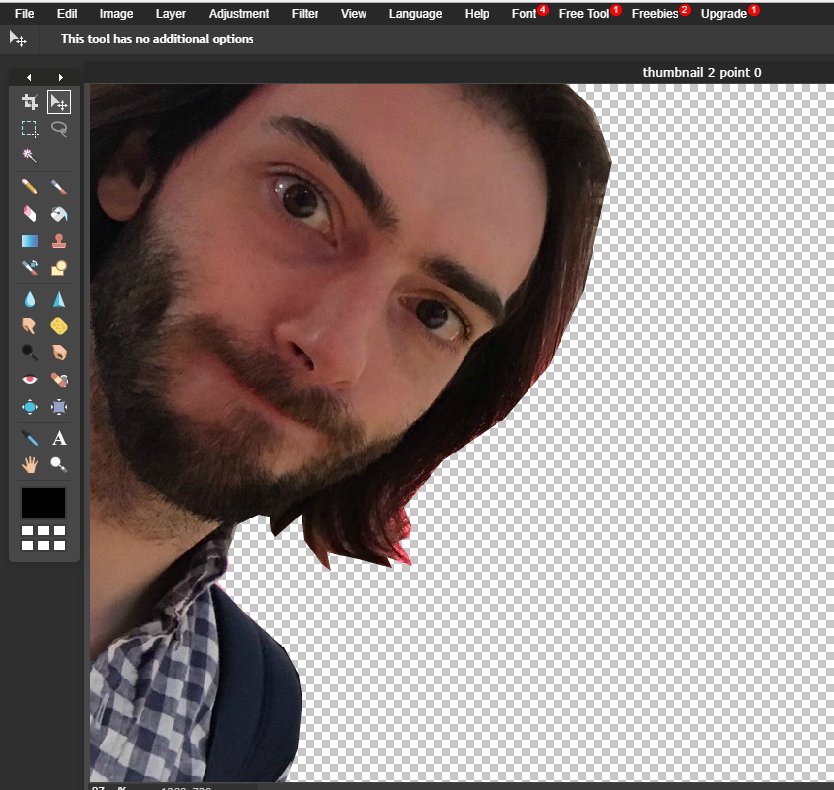Screen dimensions: 834x790
Task: Select the Clone Stamp tool
Action: coord(59,241)
